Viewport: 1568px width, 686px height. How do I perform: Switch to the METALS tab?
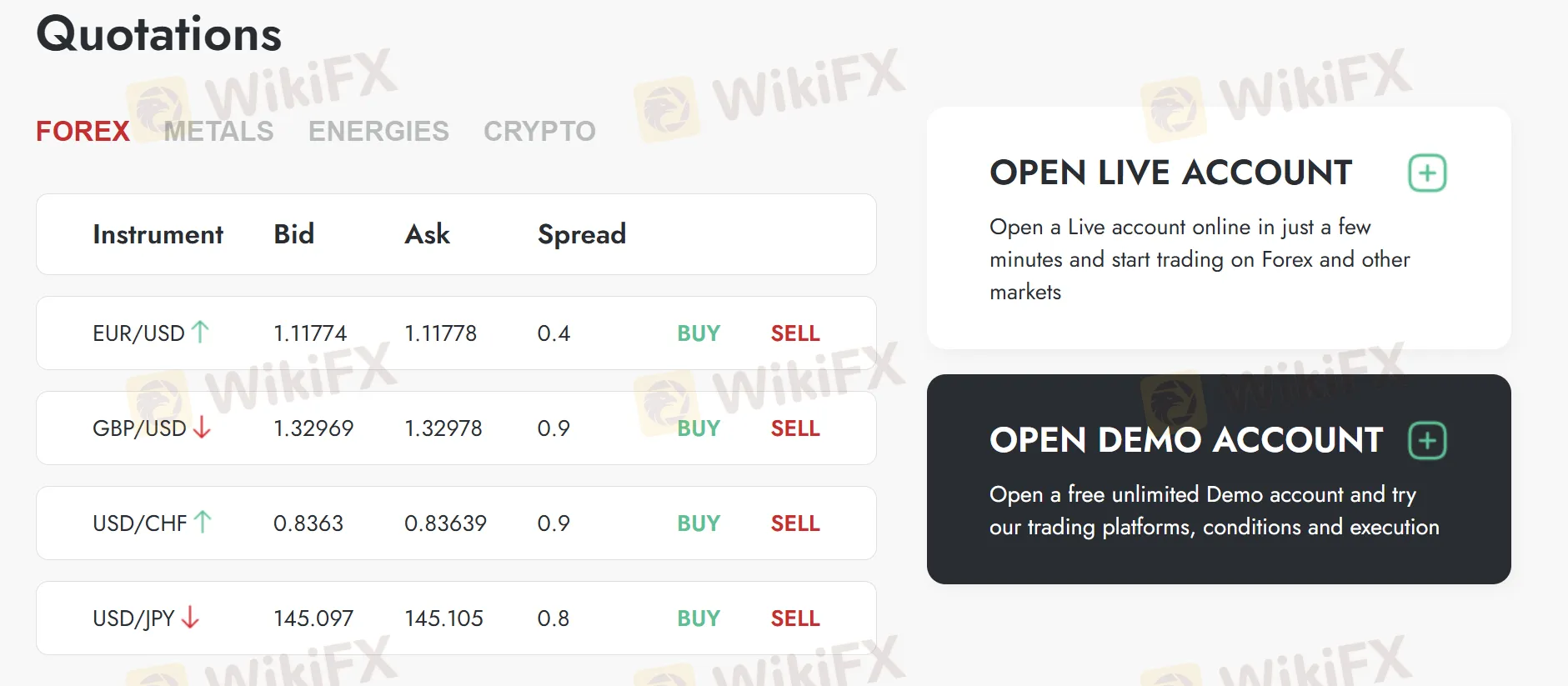[218, 132]
